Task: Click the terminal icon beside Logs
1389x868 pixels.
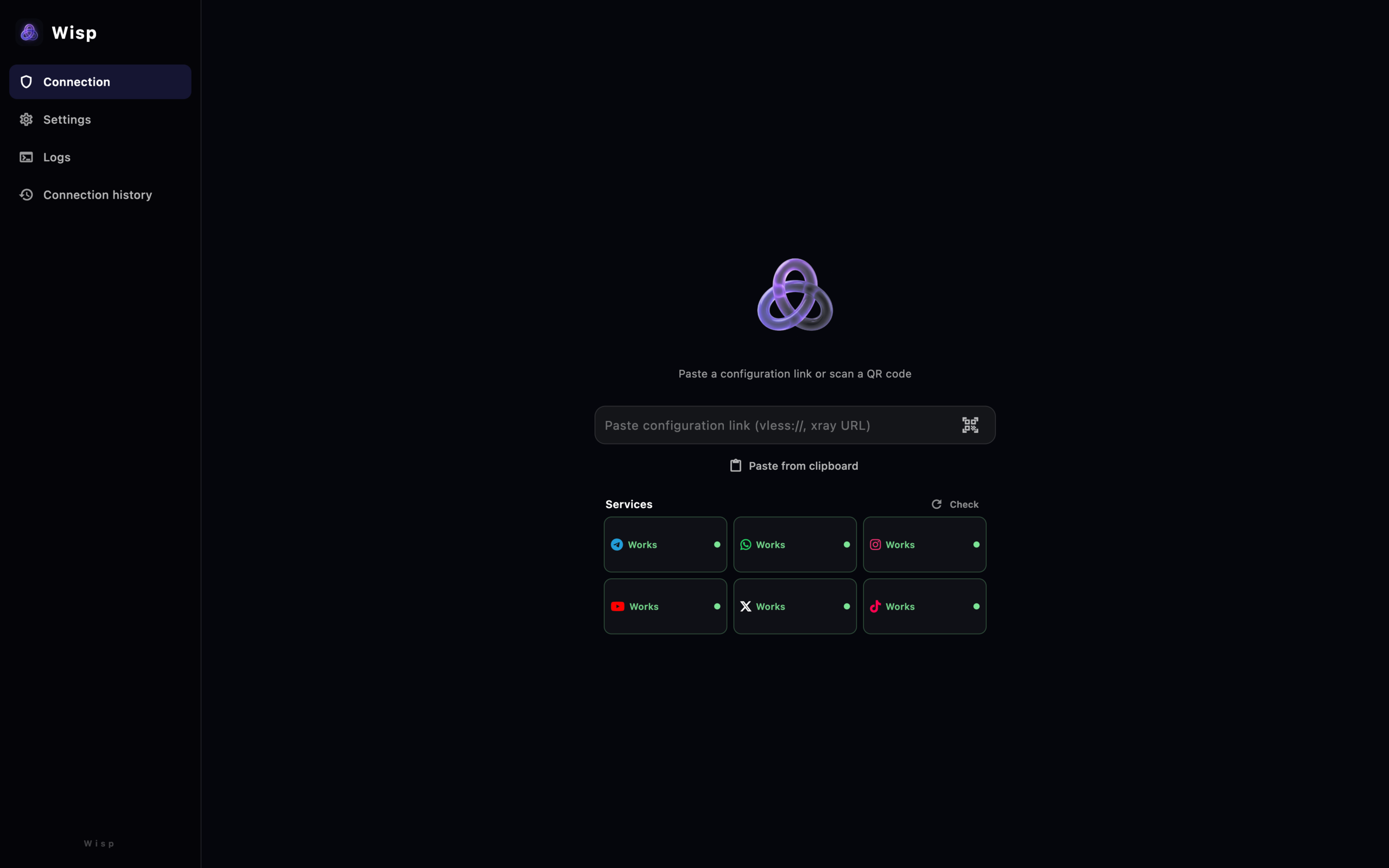Action: pyautogui.click(x=27, y=157)
